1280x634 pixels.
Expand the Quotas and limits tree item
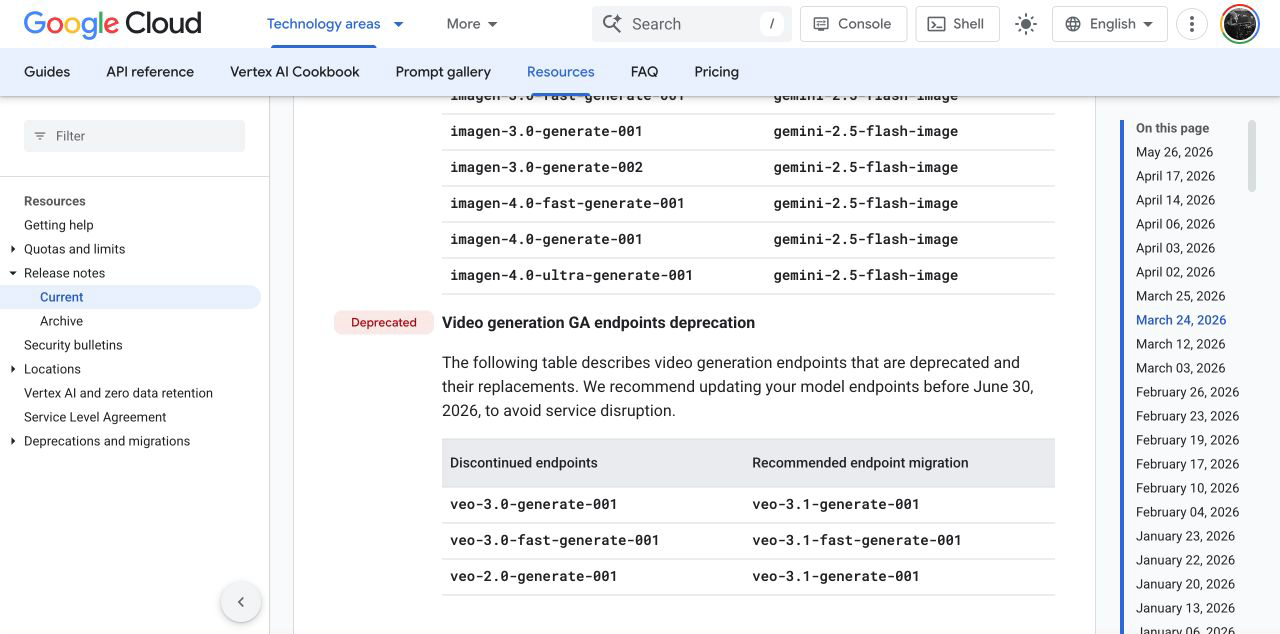tap(13, 249)
